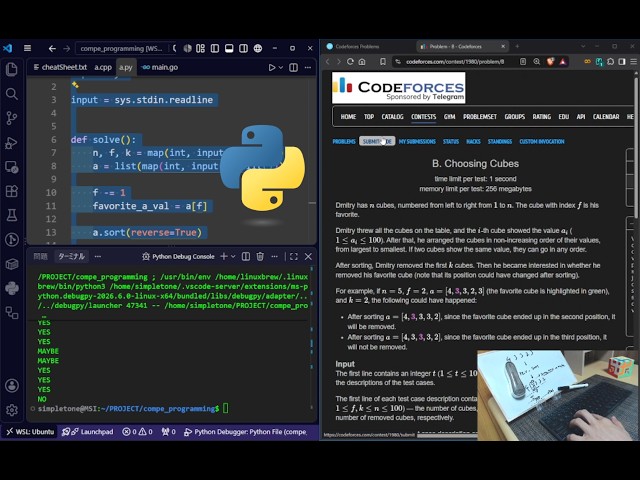Close the terminal panel
The width and height of the screenshot is (640, 480).
[x=308, y=256]
